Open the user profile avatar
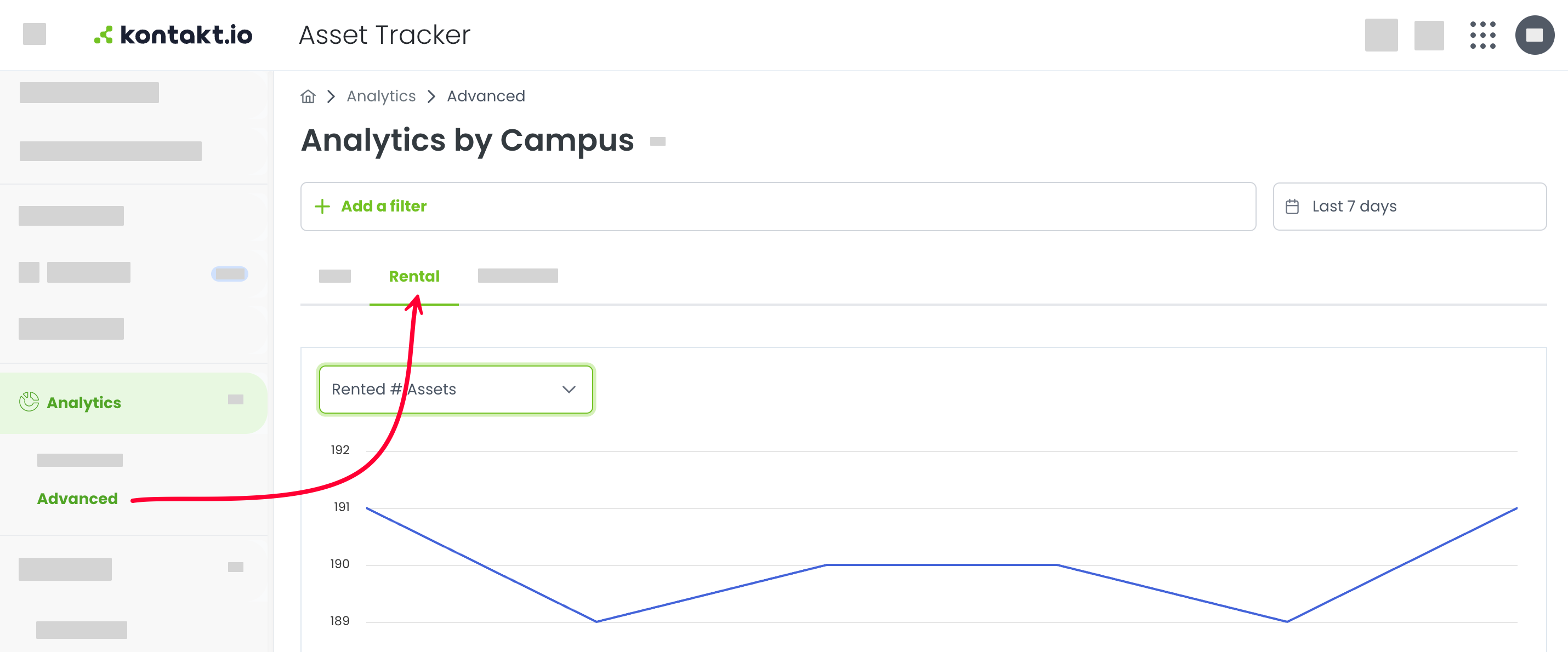This screenshot has width=1568, height=652. [x=1534, y=35]
